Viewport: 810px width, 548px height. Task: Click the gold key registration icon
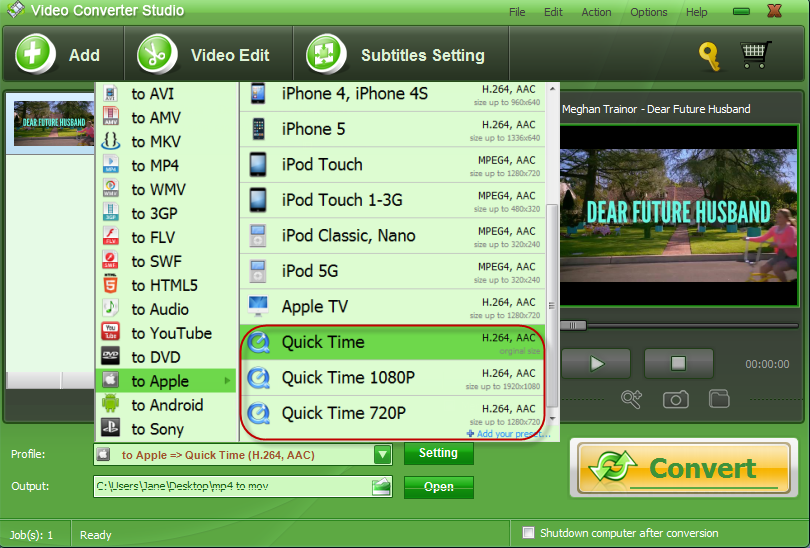coord(710,56)
